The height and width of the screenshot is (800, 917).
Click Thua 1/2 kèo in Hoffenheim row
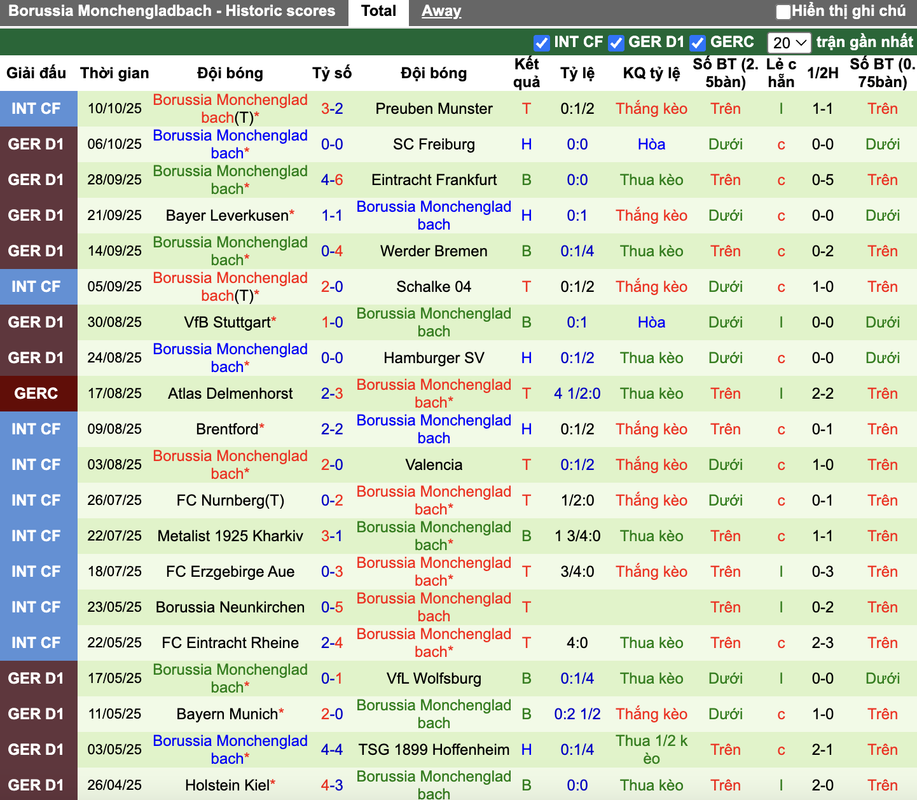[651, 750]
